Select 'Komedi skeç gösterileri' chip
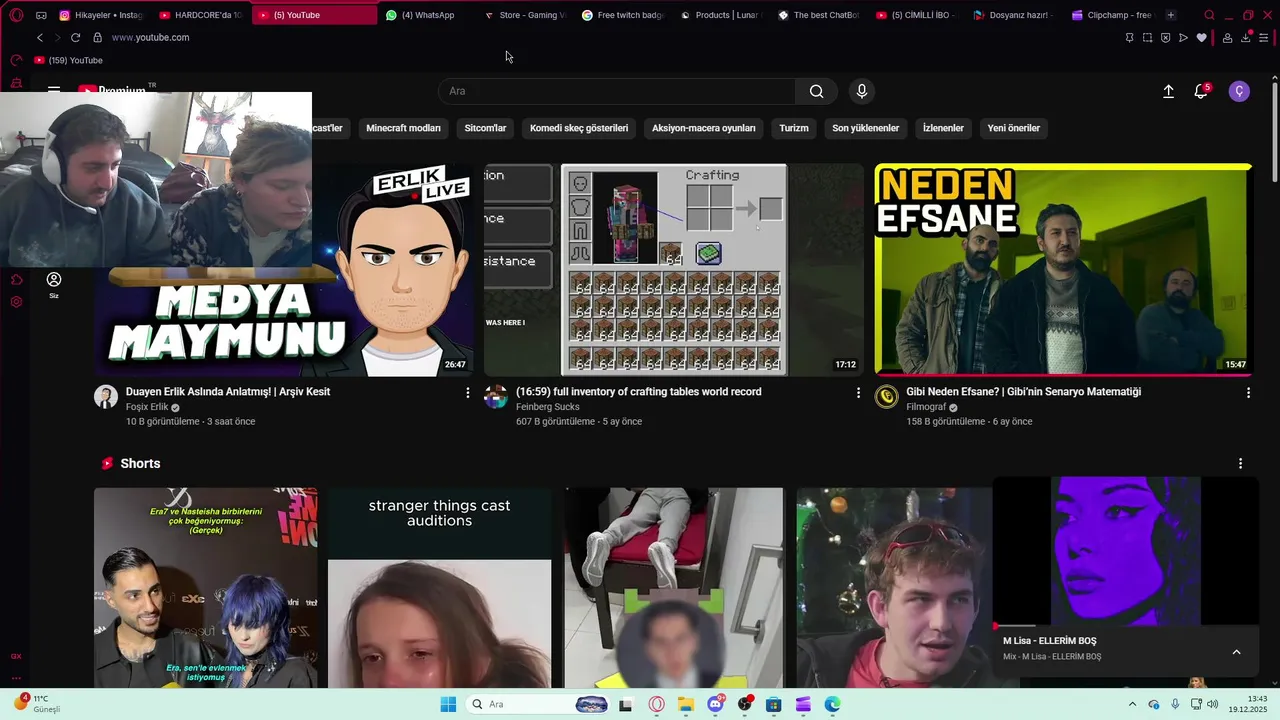The image size is (1280, 720). coord(579,128)
